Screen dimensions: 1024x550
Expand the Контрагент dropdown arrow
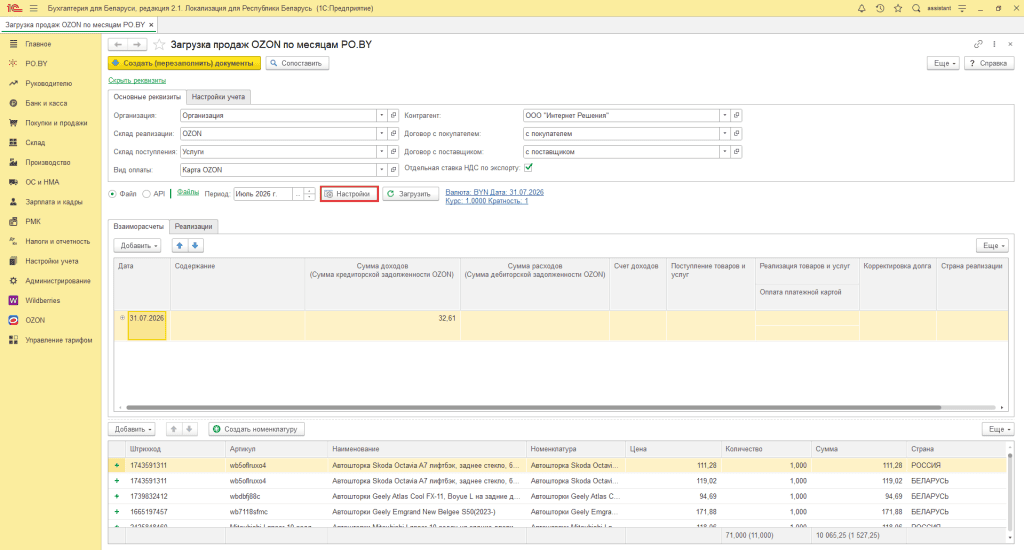coord(724,115)
